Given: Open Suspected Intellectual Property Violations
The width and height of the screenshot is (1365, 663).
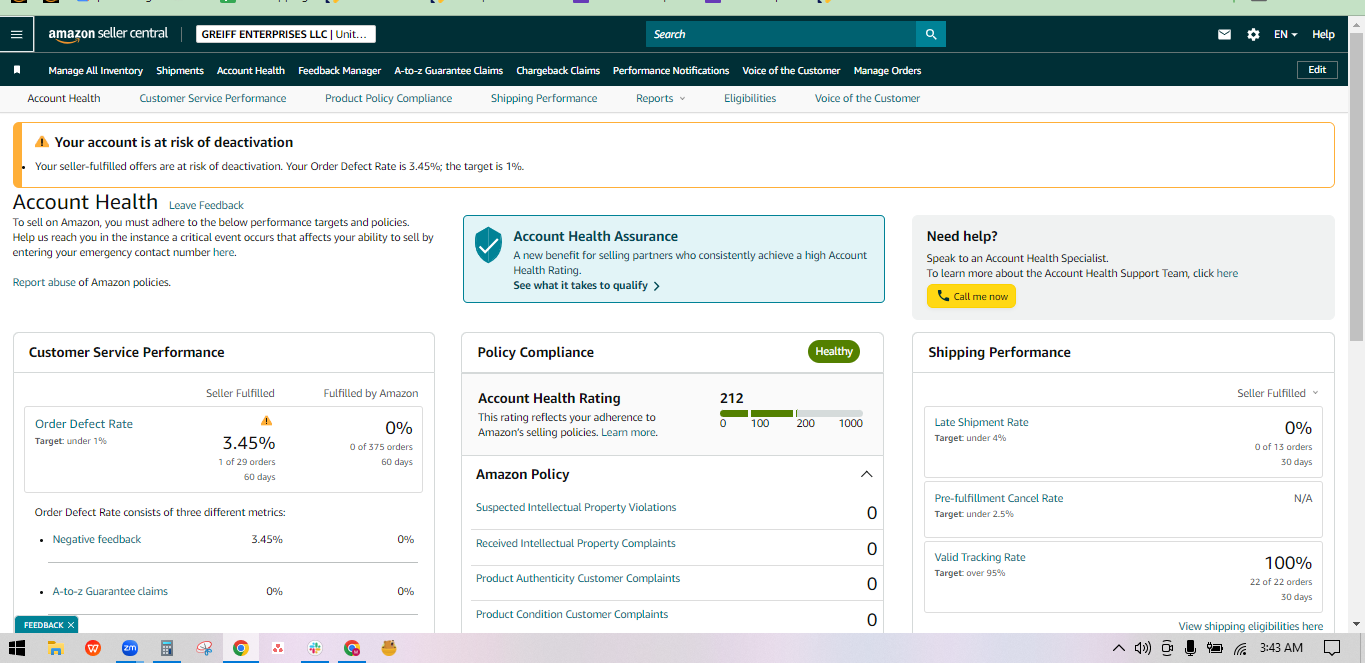Looking at the screenshot, I should pos(576,507).
